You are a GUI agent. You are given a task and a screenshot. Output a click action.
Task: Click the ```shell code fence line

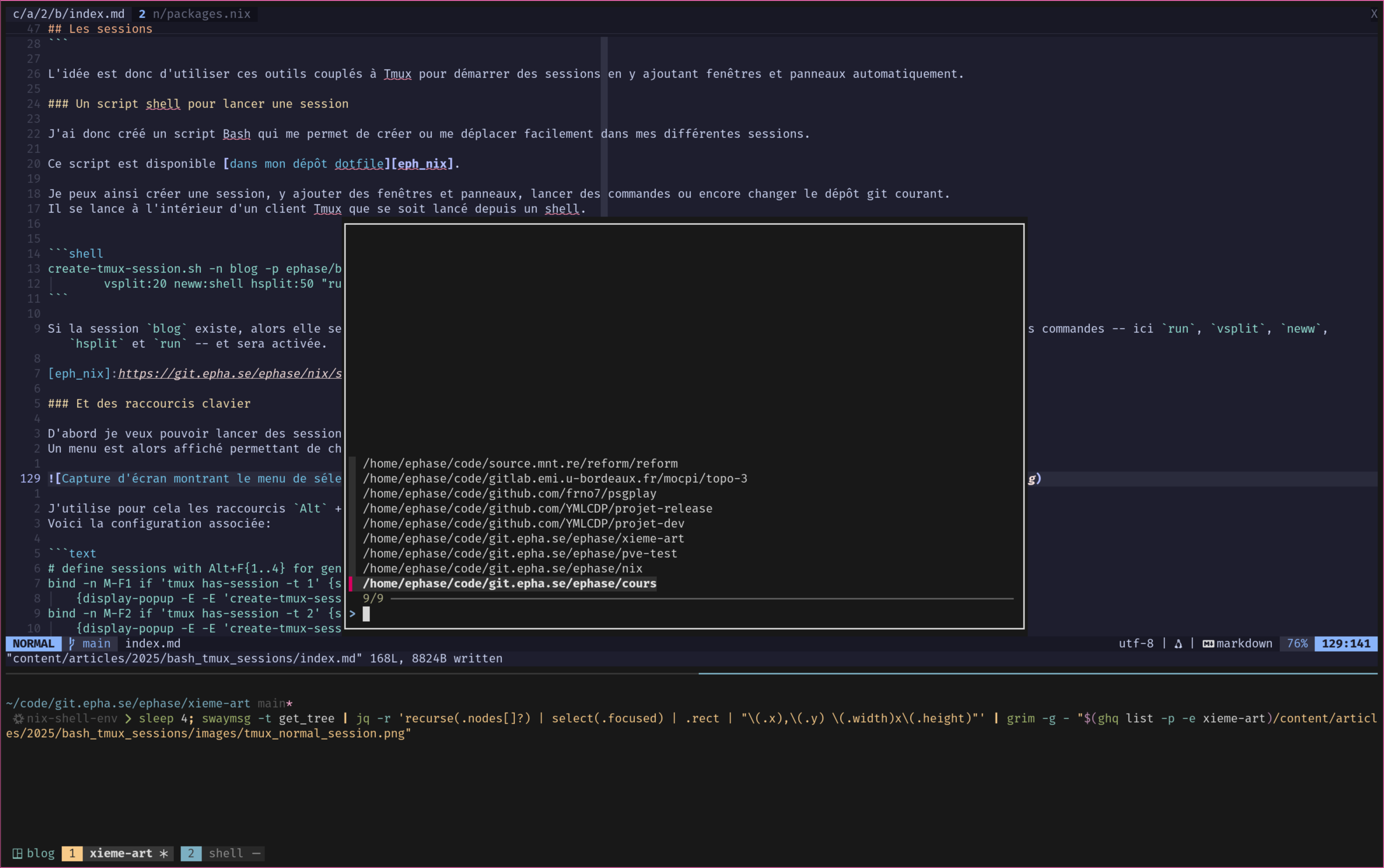click(76, 253)
